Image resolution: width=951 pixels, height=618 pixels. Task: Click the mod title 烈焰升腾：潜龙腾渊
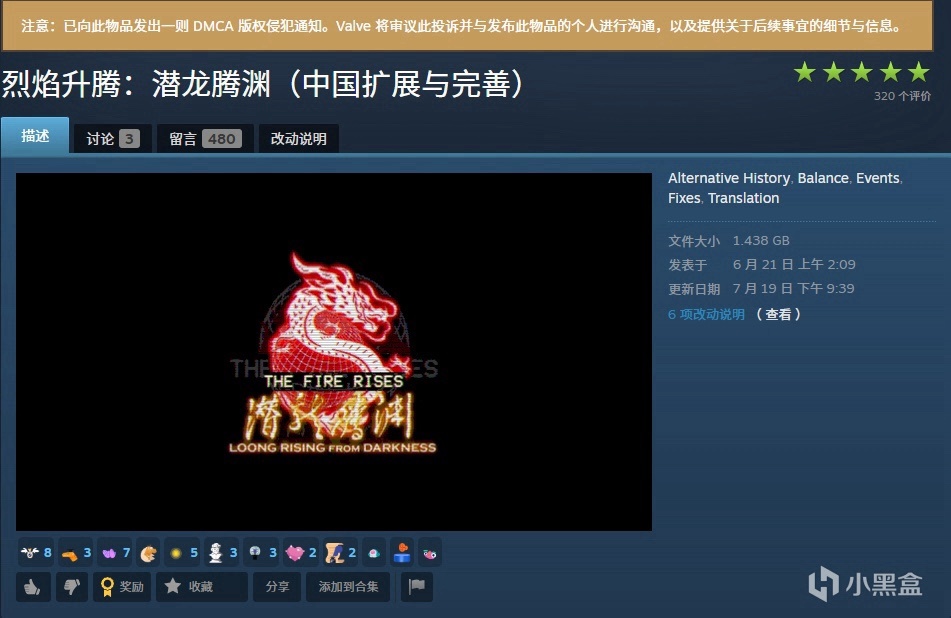(x=262, y=84)
